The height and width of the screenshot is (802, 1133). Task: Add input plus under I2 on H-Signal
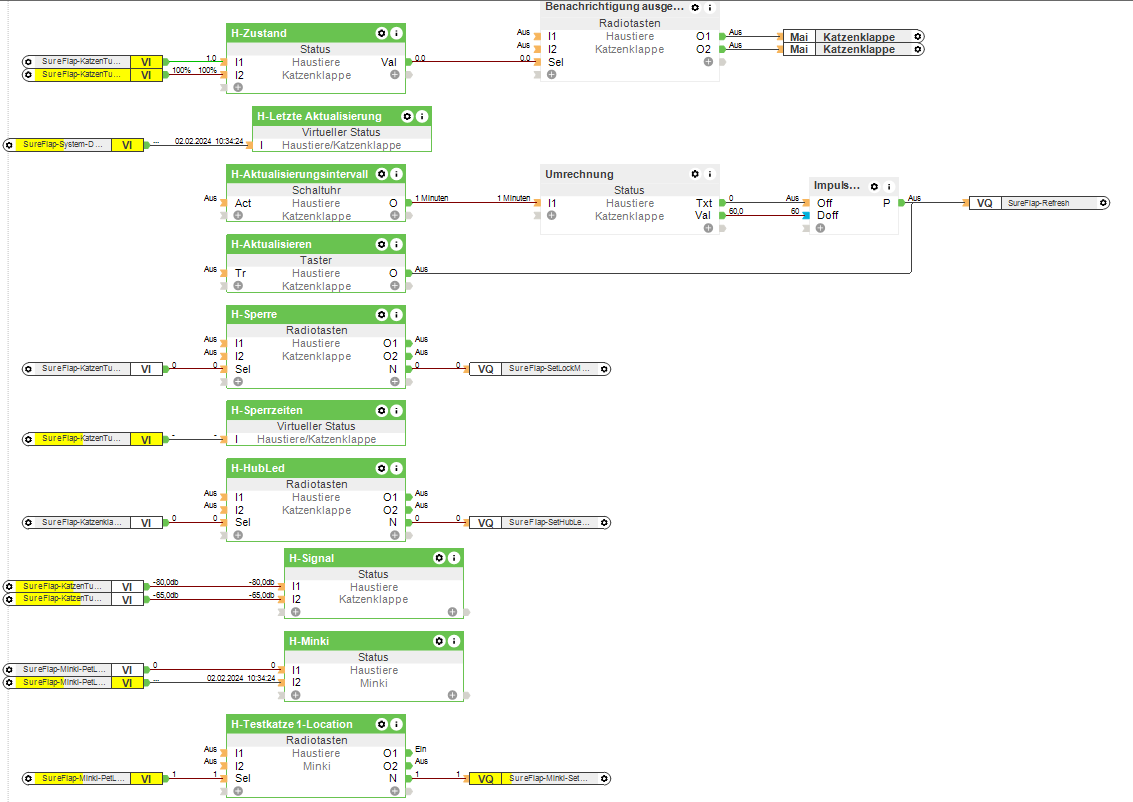(296, 612)
